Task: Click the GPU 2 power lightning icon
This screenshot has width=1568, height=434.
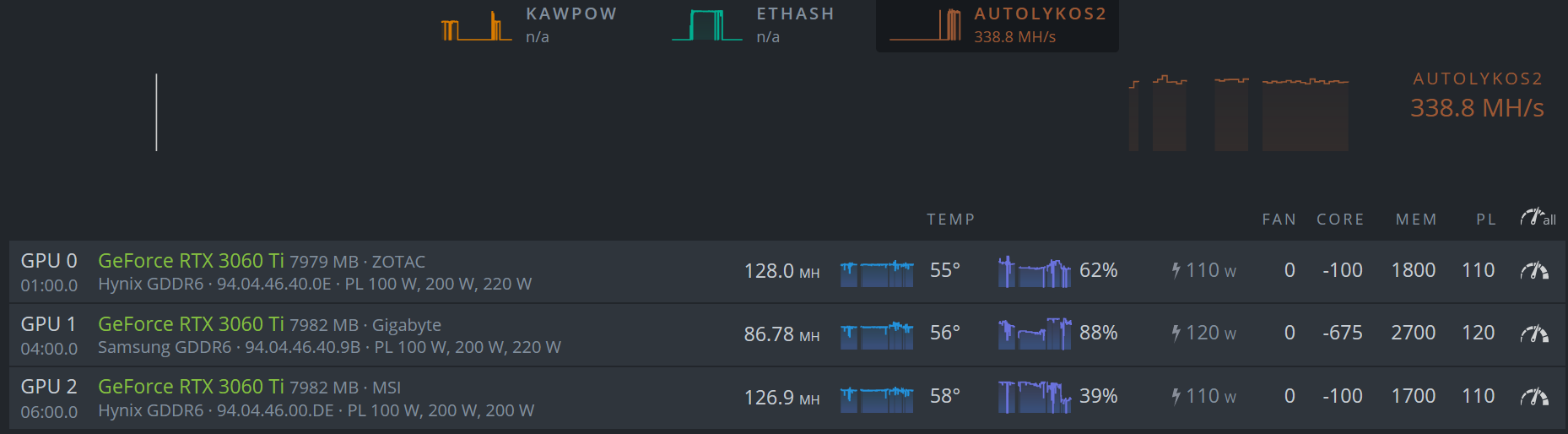Action: coord(1176,396)
